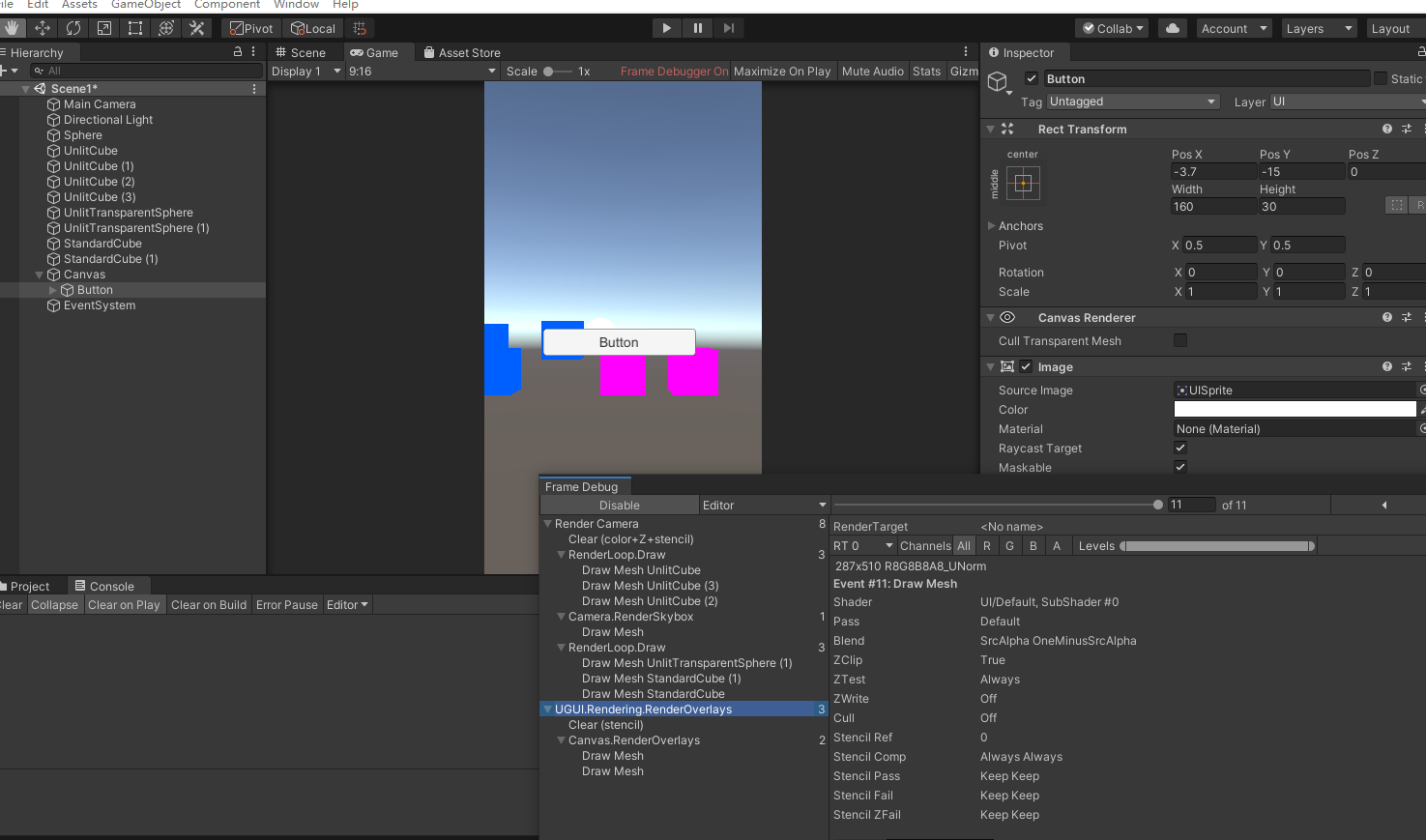Enable Cull Transparent Mesh checkbox

tap(1179, 340)
